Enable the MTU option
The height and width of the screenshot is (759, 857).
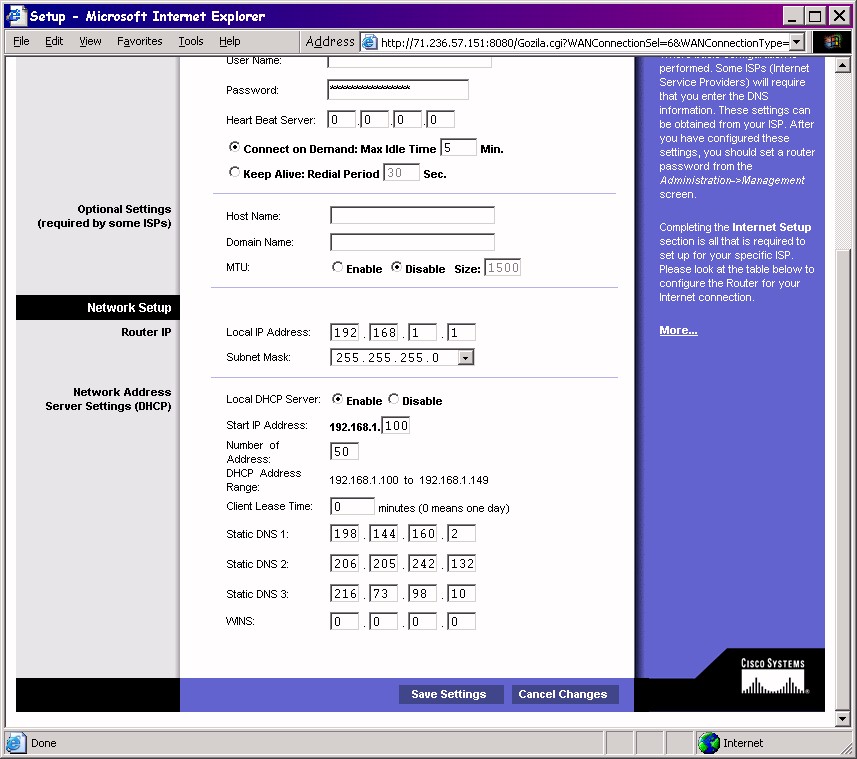click(x=337, y=268)
